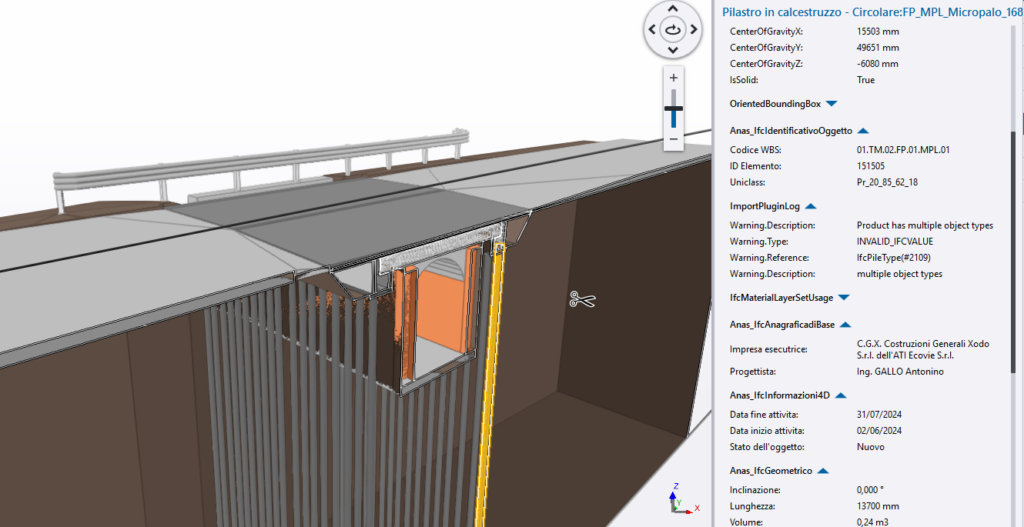The height and width of the screenshot is (527, 1024).
Task: Collapse the Anas_IfcGeometrico group
Action: (822, 470)
